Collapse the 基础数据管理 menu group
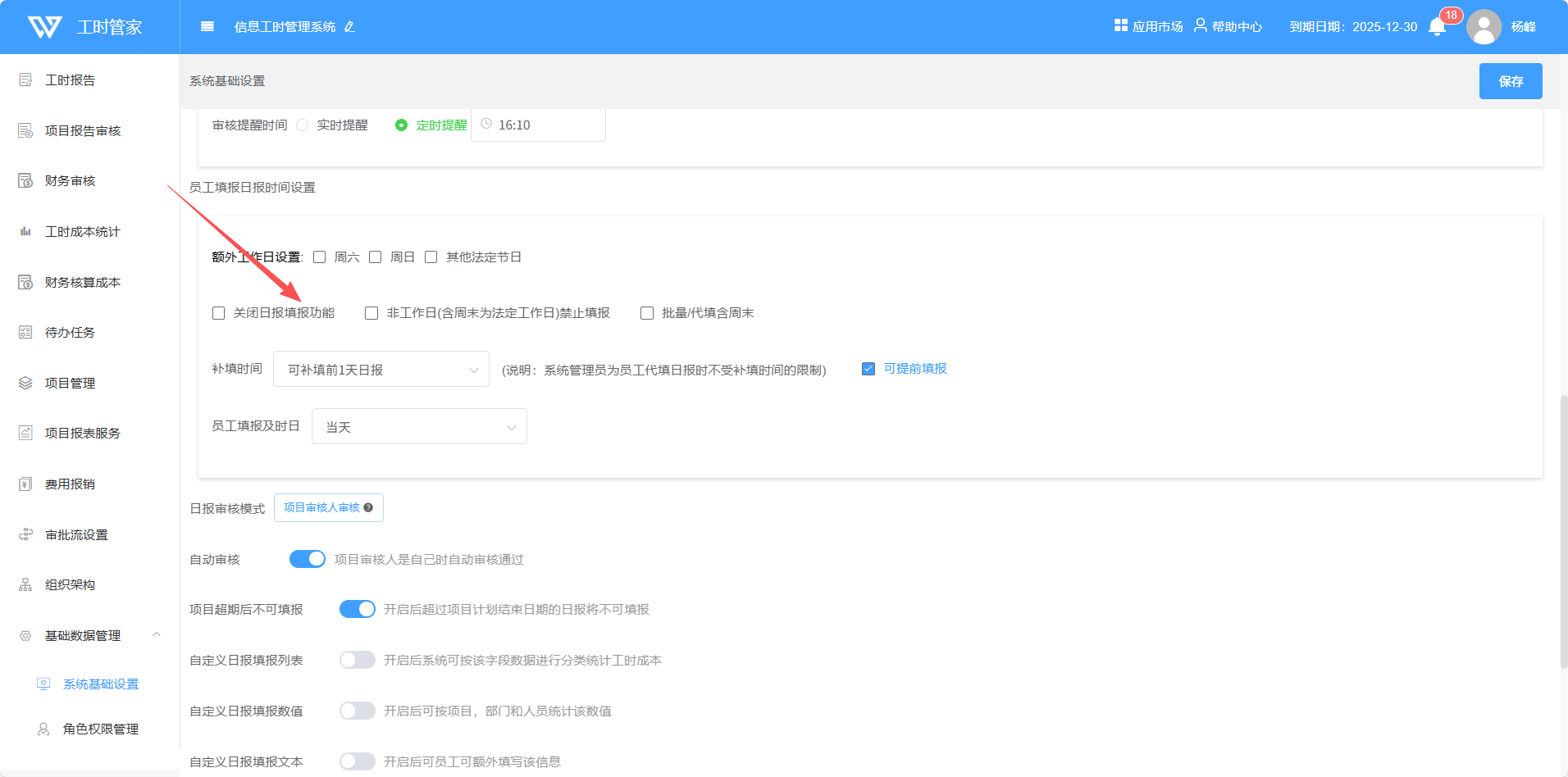This screenshot has height=777, width=1568. pos(156,635)
